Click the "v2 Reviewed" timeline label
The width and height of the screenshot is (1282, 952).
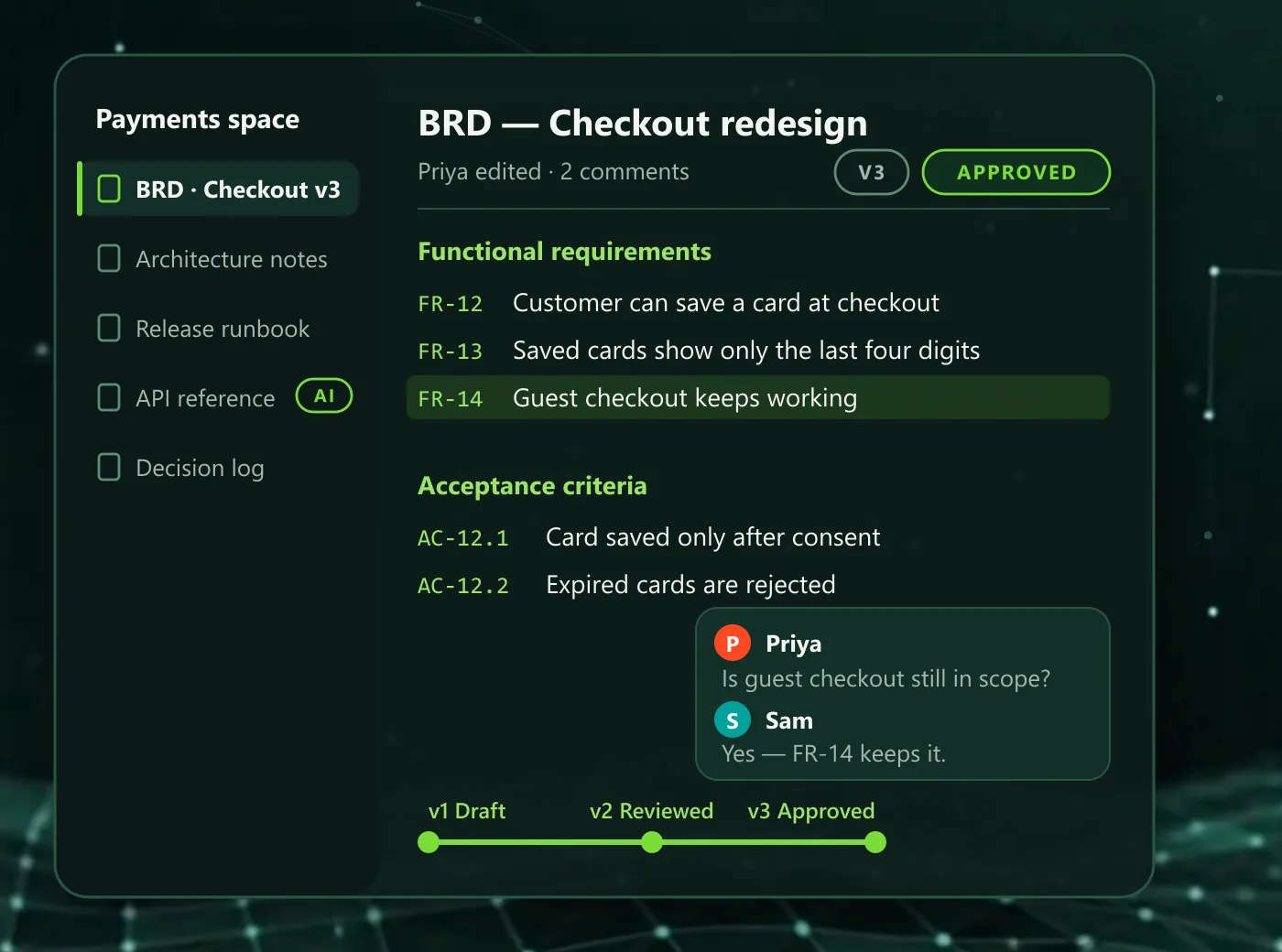652,811
